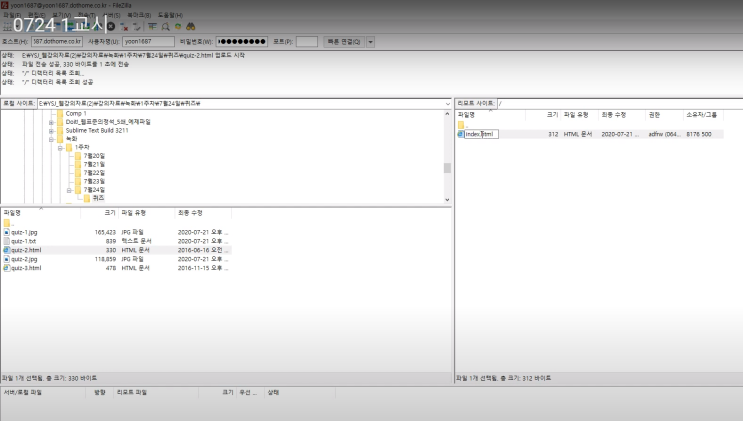Click the disconnect from server toolbar icon
743x421 pixels.
124,27
